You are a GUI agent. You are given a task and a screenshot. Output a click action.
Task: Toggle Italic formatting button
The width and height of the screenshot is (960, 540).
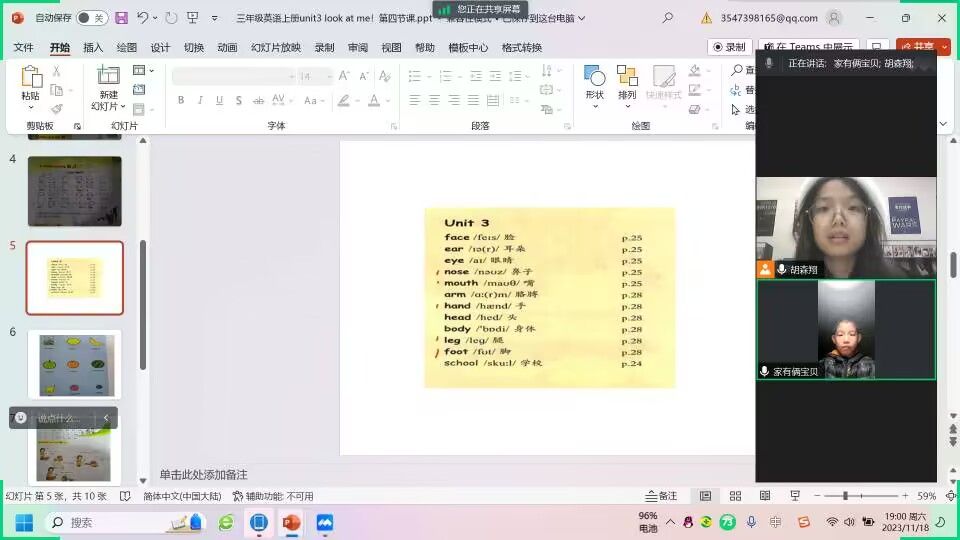click(x=201, y=100)
